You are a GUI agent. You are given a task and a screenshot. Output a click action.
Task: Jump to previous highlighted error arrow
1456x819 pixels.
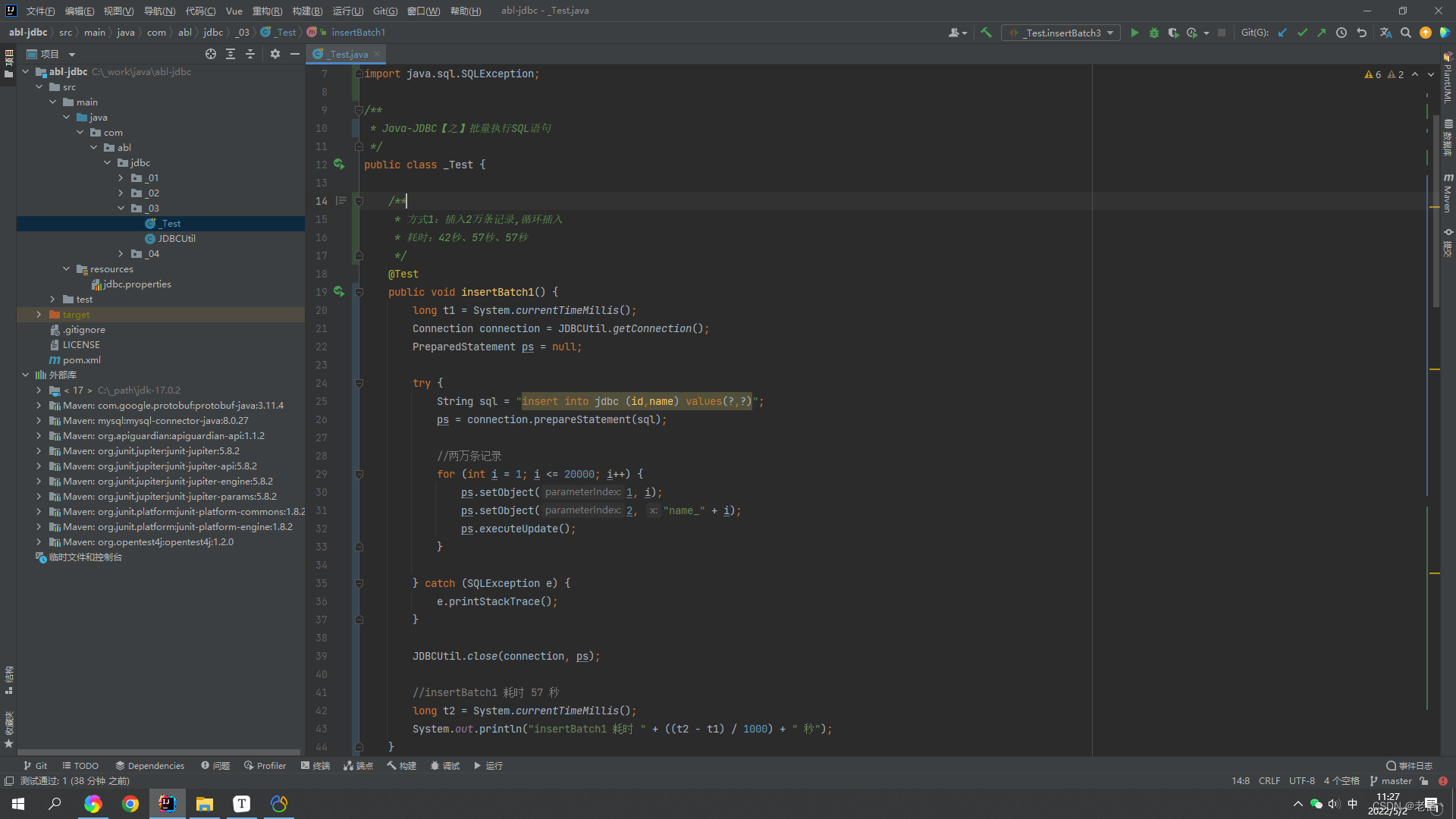(x=1415, y=74)
